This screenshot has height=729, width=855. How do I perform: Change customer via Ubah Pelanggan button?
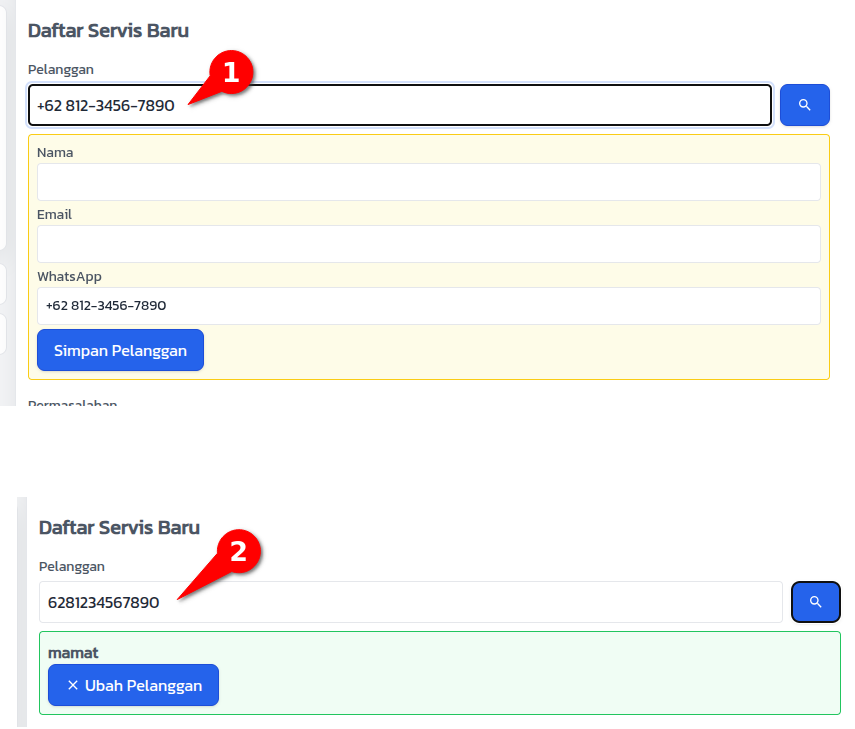tap(134, 685)
